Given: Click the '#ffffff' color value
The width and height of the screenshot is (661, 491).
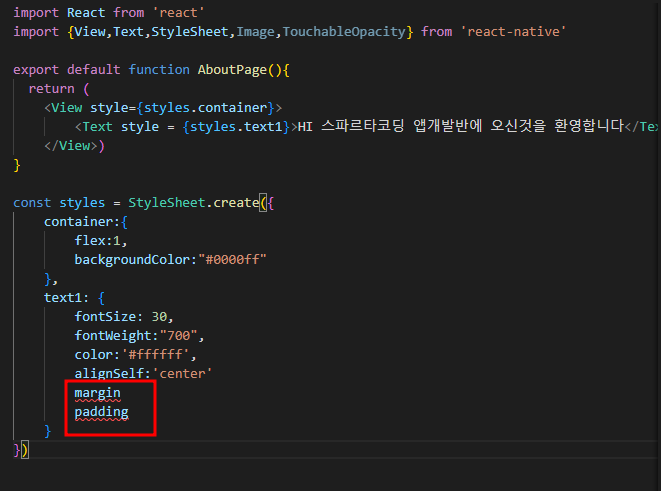Looking at the screenshot, I should 156,354.
